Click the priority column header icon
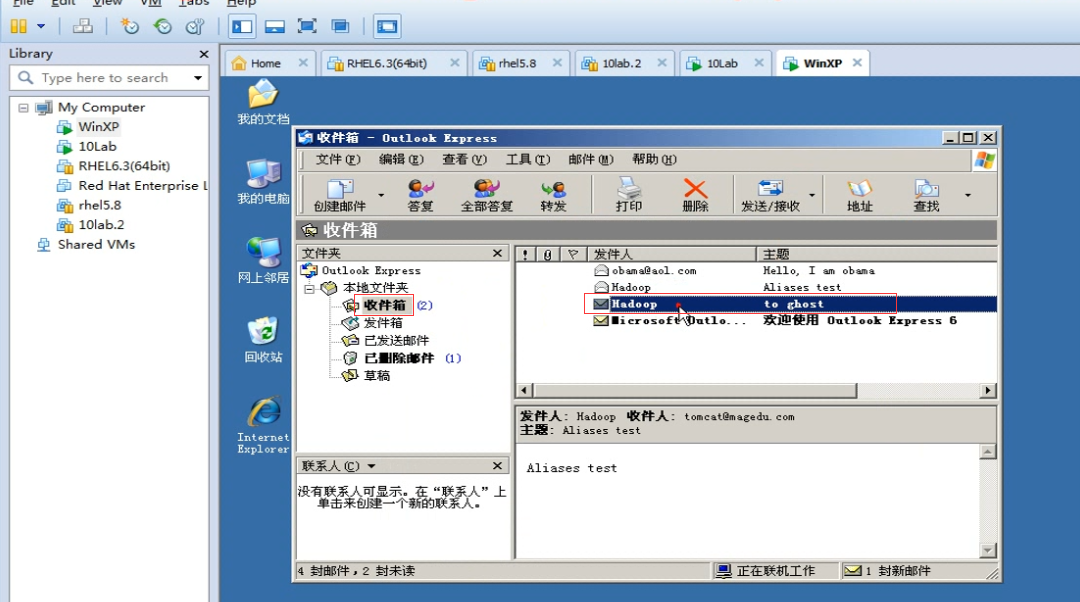 point(526,254)
